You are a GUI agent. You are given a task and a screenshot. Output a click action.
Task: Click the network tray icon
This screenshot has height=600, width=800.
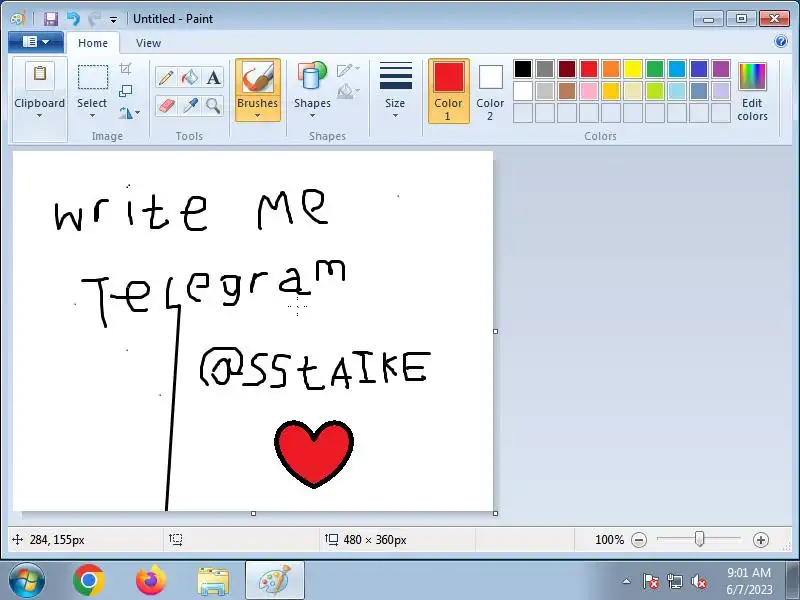(674, 581)
